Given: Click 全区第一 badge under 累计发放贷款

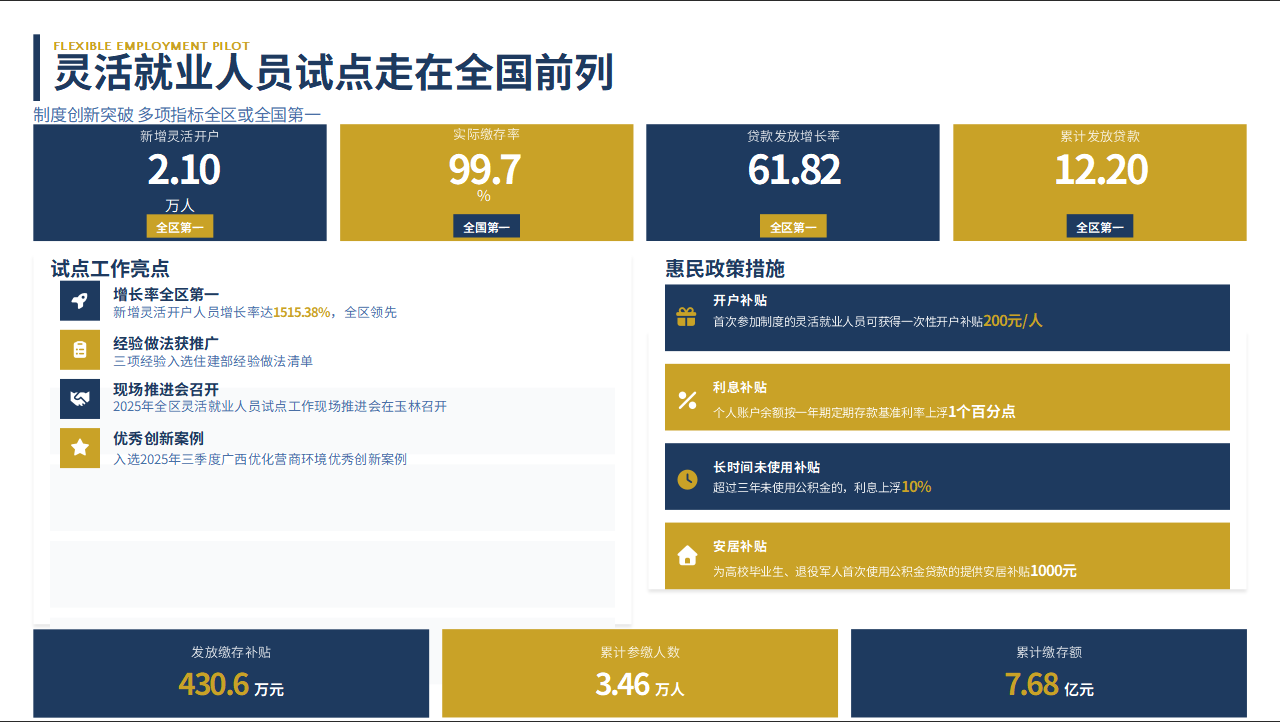Looking at the screenshot, I should 1100,227.
